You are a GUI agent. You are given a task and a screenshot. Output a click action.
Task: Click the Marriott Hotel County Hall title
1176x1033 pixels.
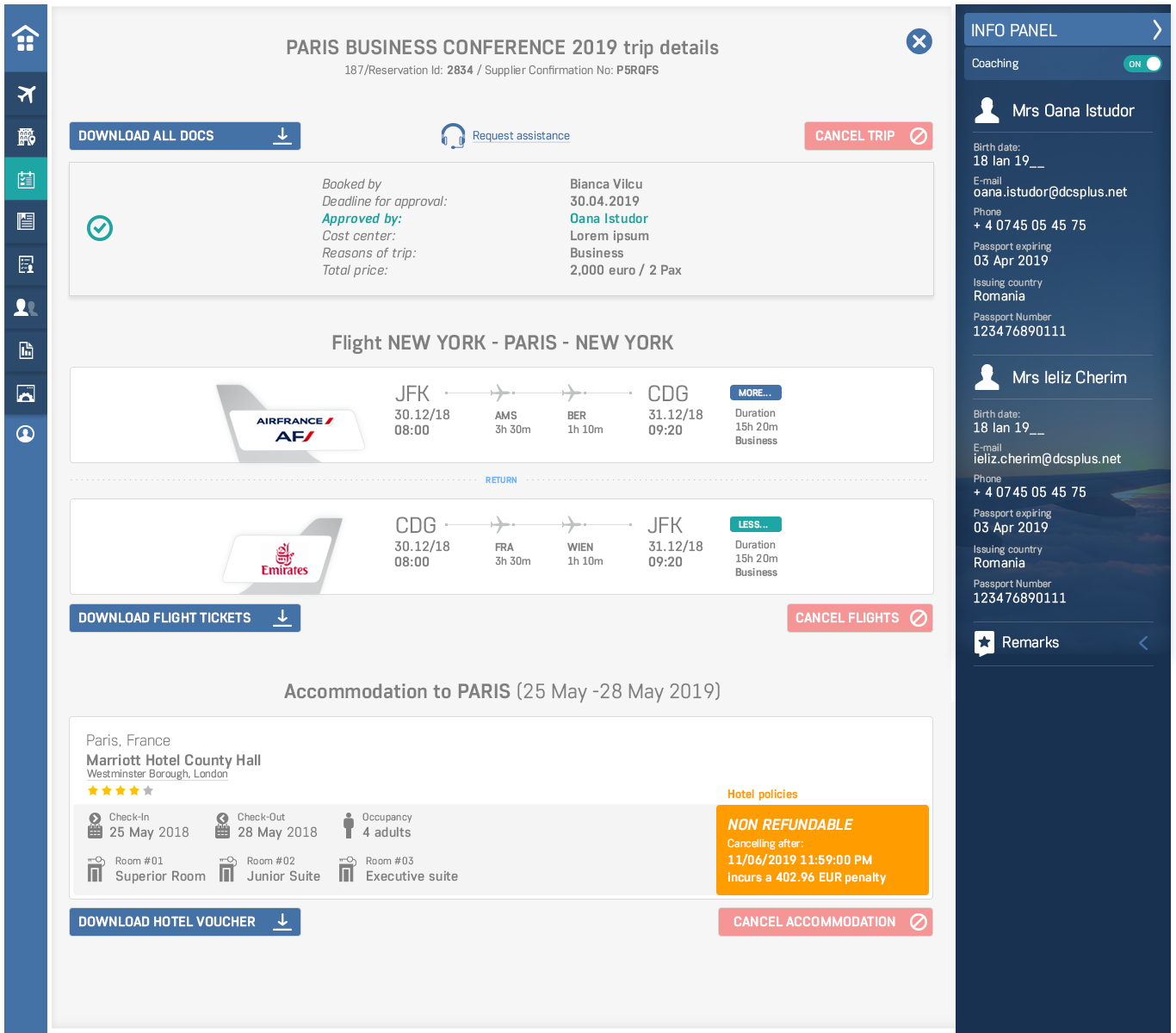click(174, 760)
